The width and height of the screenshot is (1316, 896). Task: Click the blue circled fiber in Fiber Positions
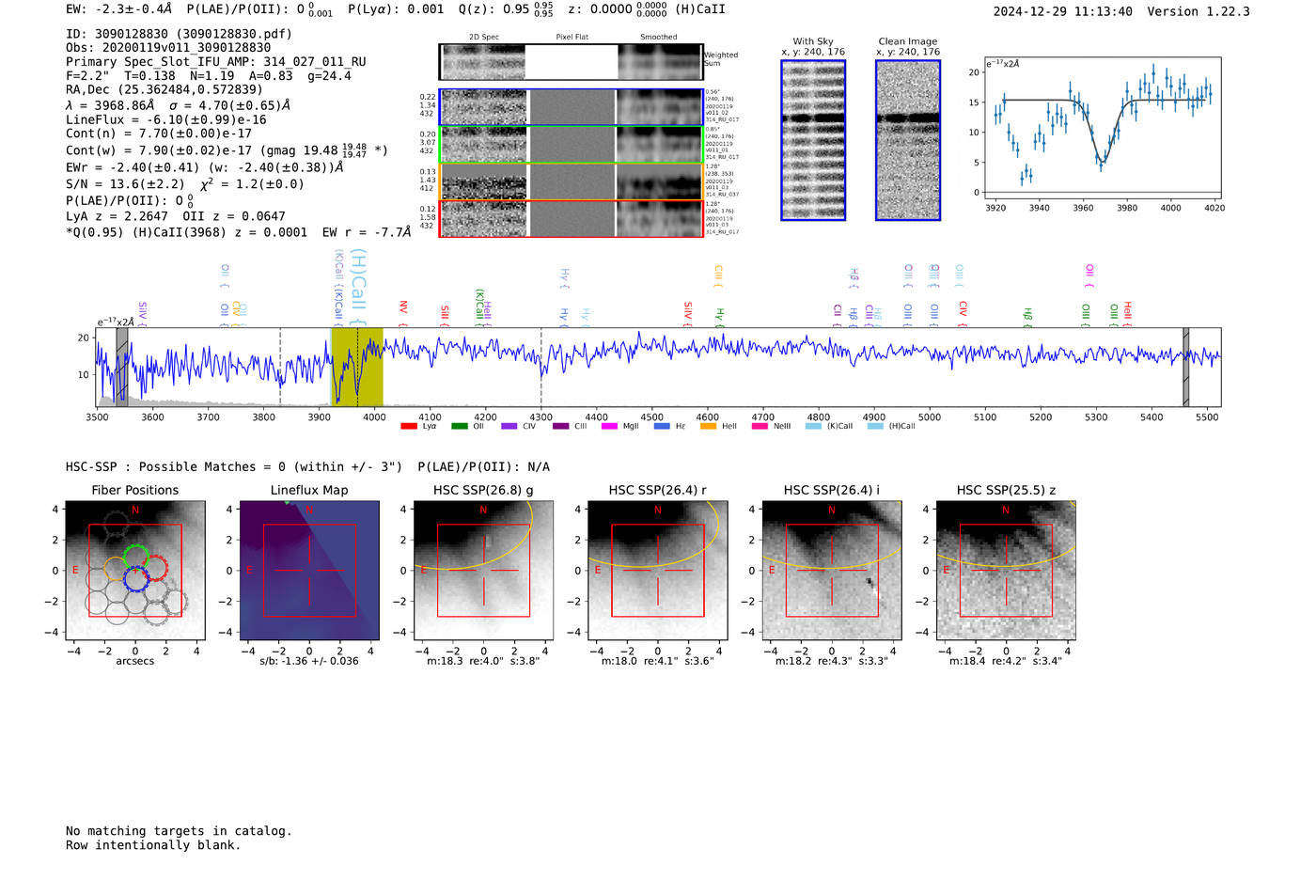tap(136, 577)
